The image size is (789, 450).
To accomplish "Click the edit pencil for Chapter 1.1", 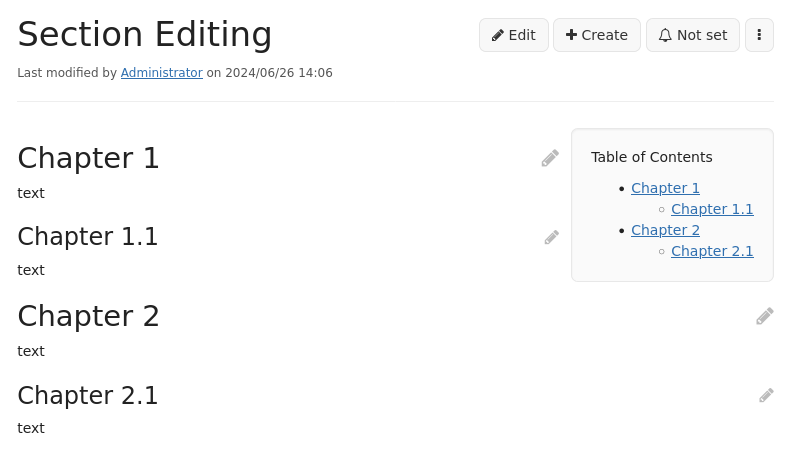I will 551,237.
